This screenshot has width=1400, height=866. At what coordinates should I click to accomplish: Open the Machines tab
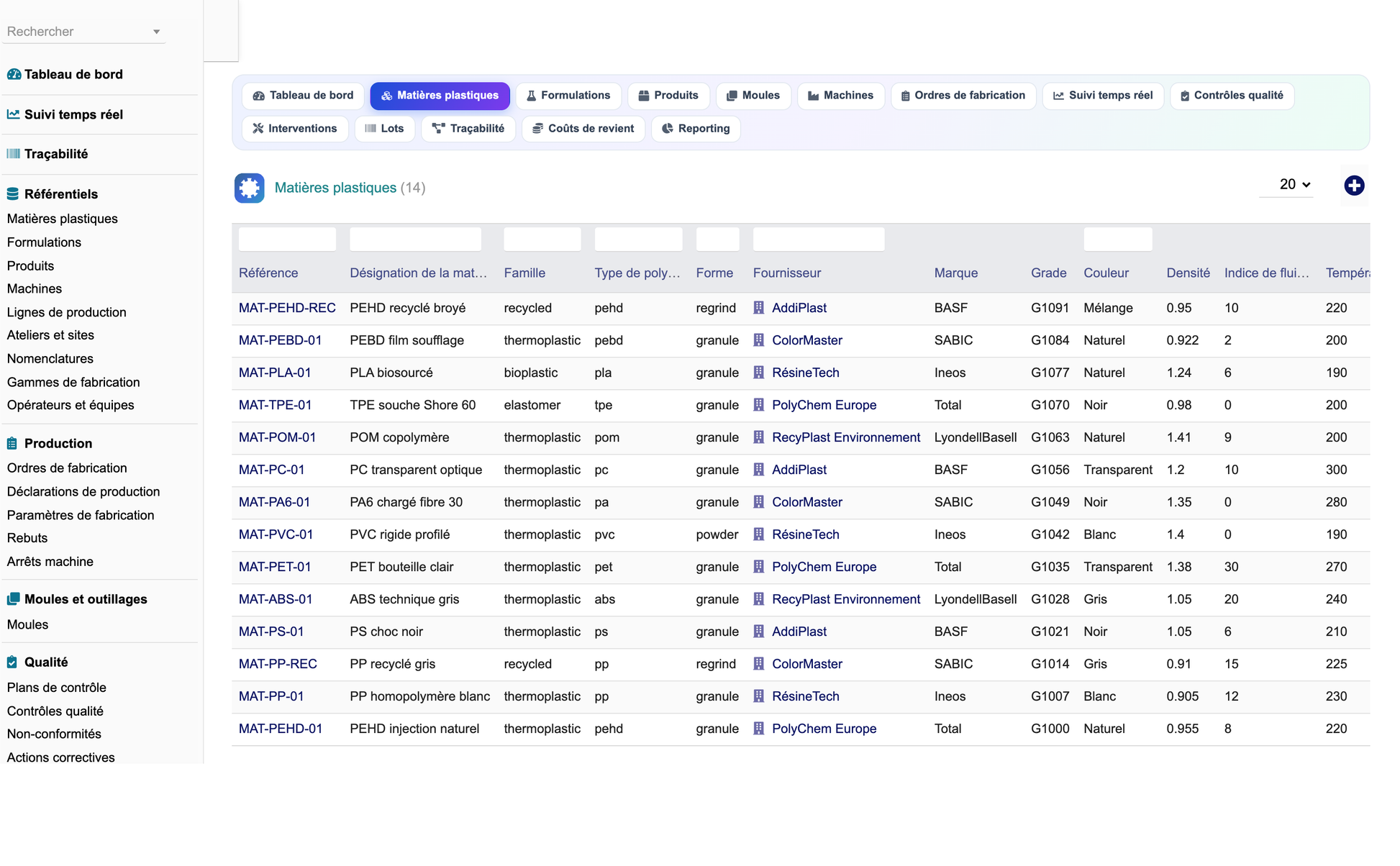[841, 96]
